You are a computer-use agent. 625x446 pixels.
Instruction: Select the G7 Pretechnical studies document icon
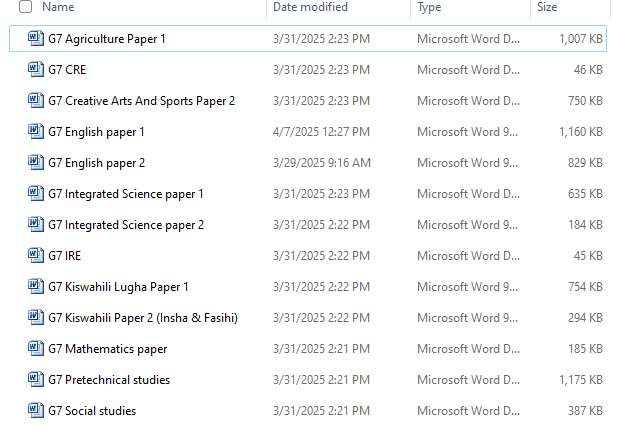click(36, 380)
